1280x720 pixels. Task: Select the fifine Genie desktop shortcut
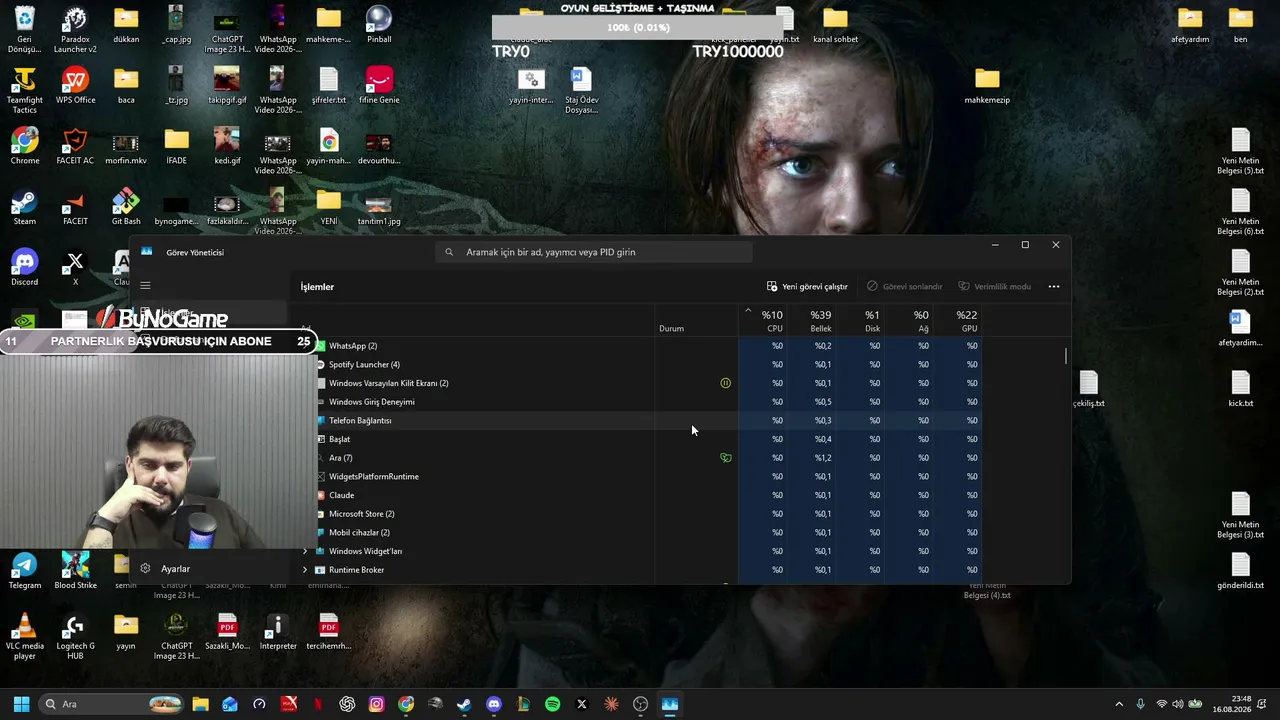[x=379, y=85]
